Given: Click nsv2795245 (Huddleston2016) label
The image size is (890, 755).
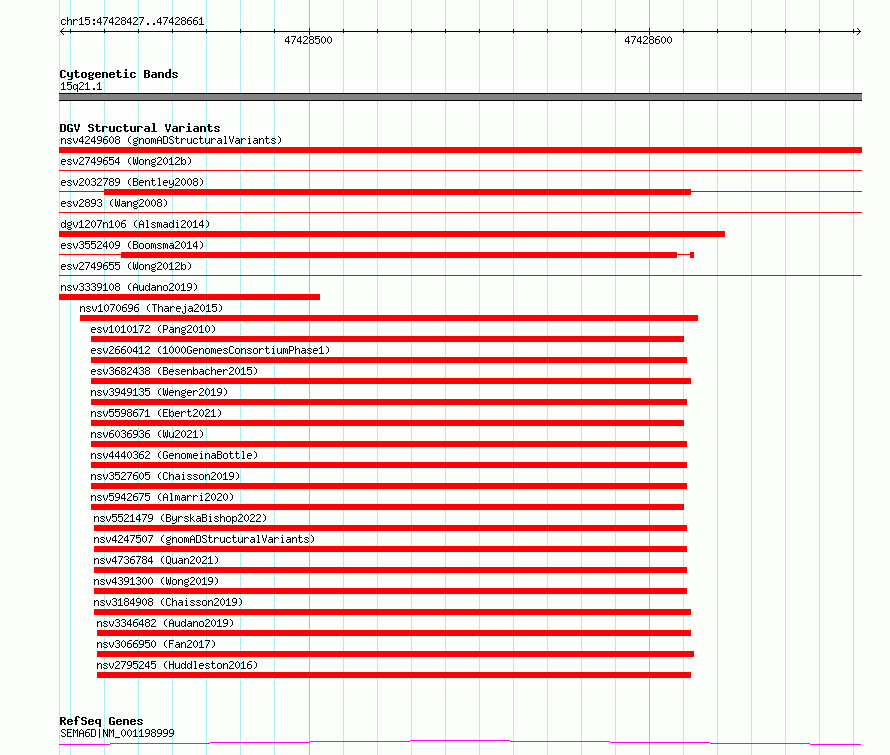Looking at the screenshot, I should coord(177,665).
